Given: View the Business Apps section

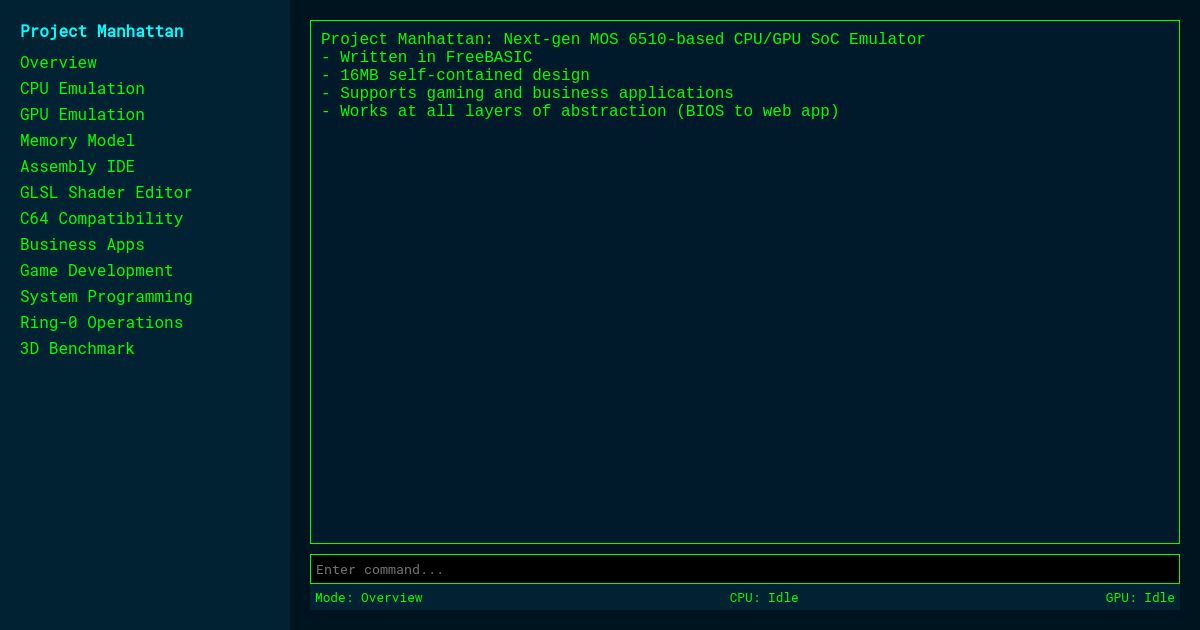Looking at the screenshot, I should pos(82,244).
